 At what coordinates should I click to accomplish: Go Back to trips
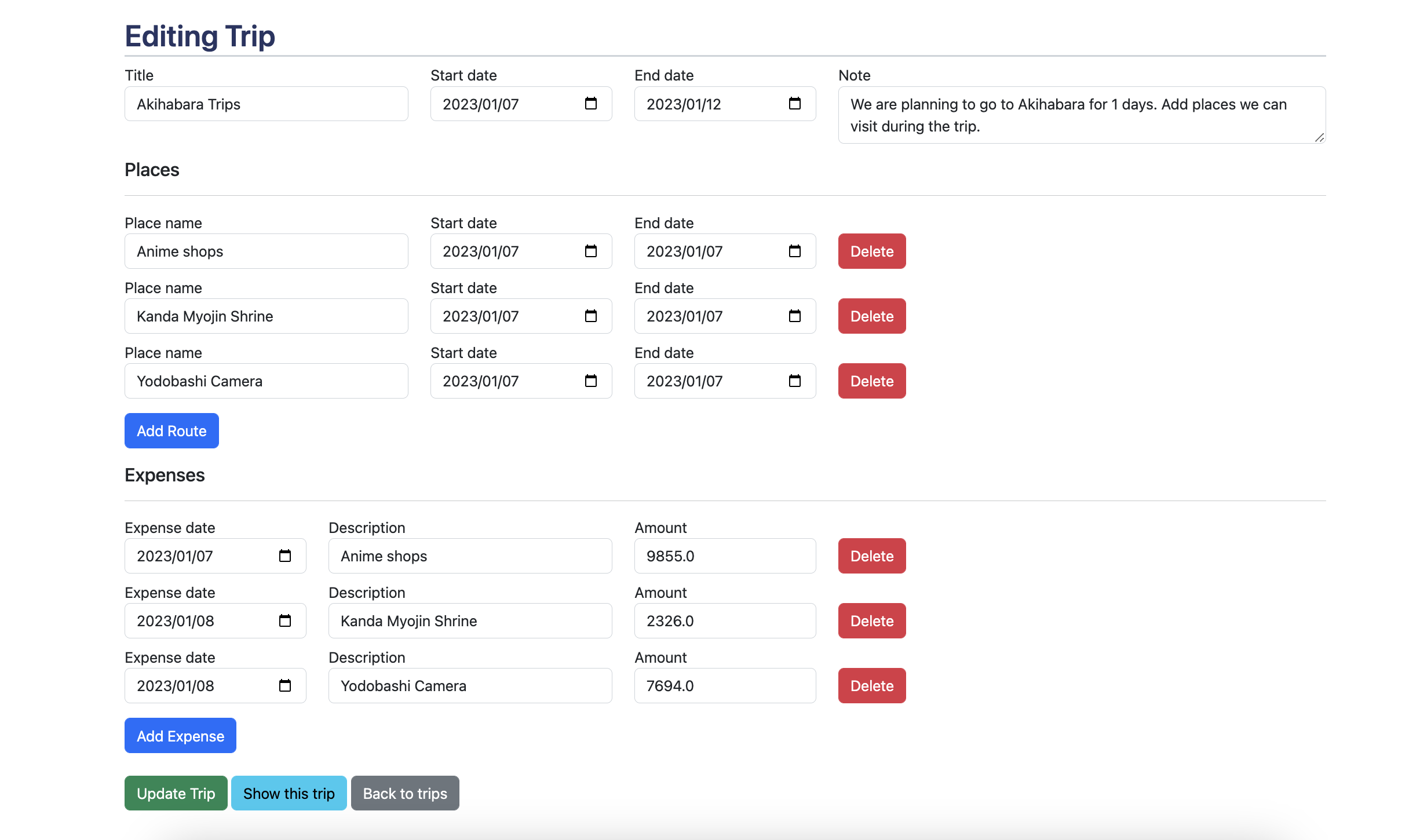[404, 793]
